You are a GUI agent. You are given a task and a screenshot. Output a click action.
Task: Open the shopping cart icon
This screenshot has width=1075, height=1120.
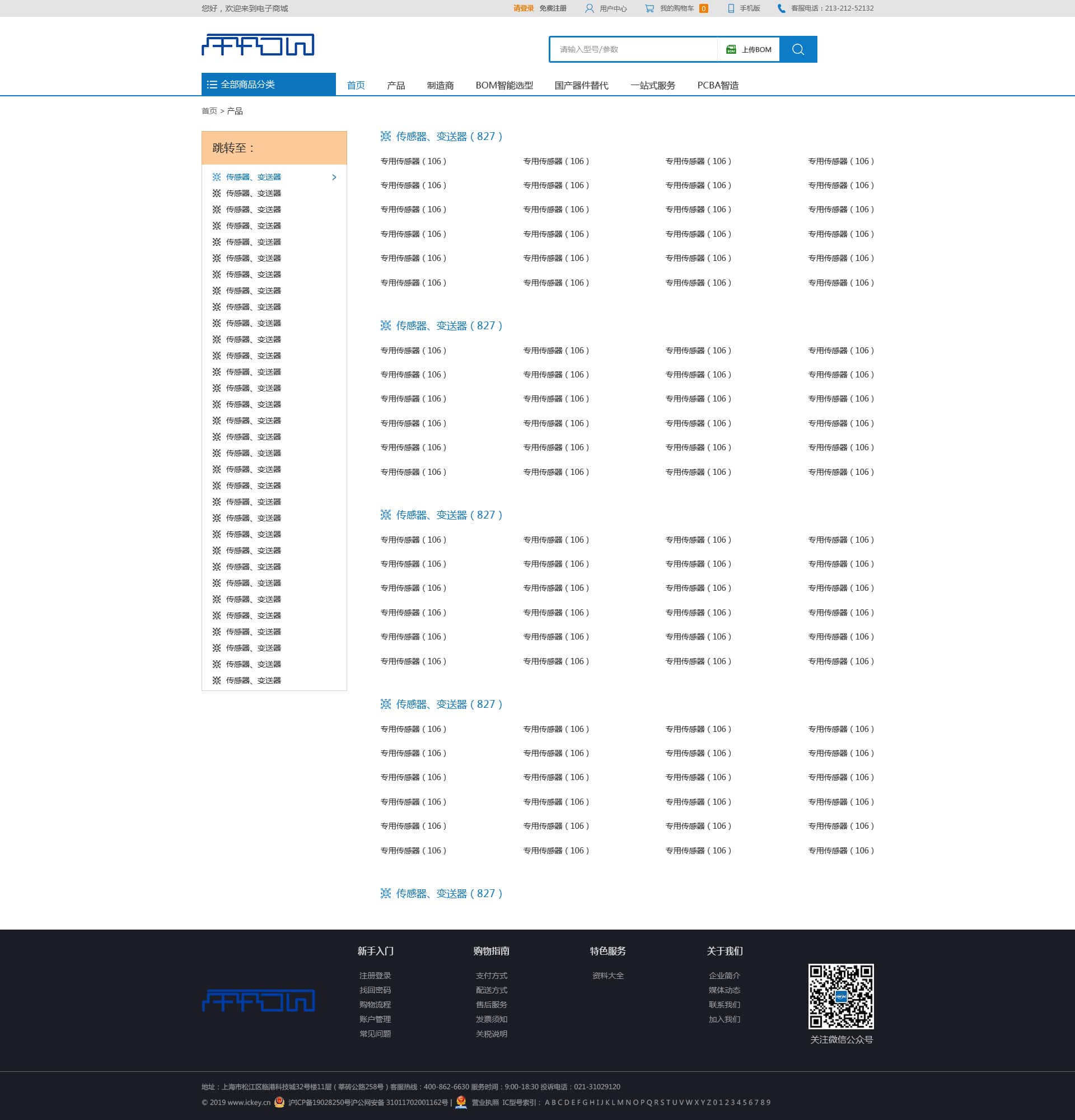(649, 8)
